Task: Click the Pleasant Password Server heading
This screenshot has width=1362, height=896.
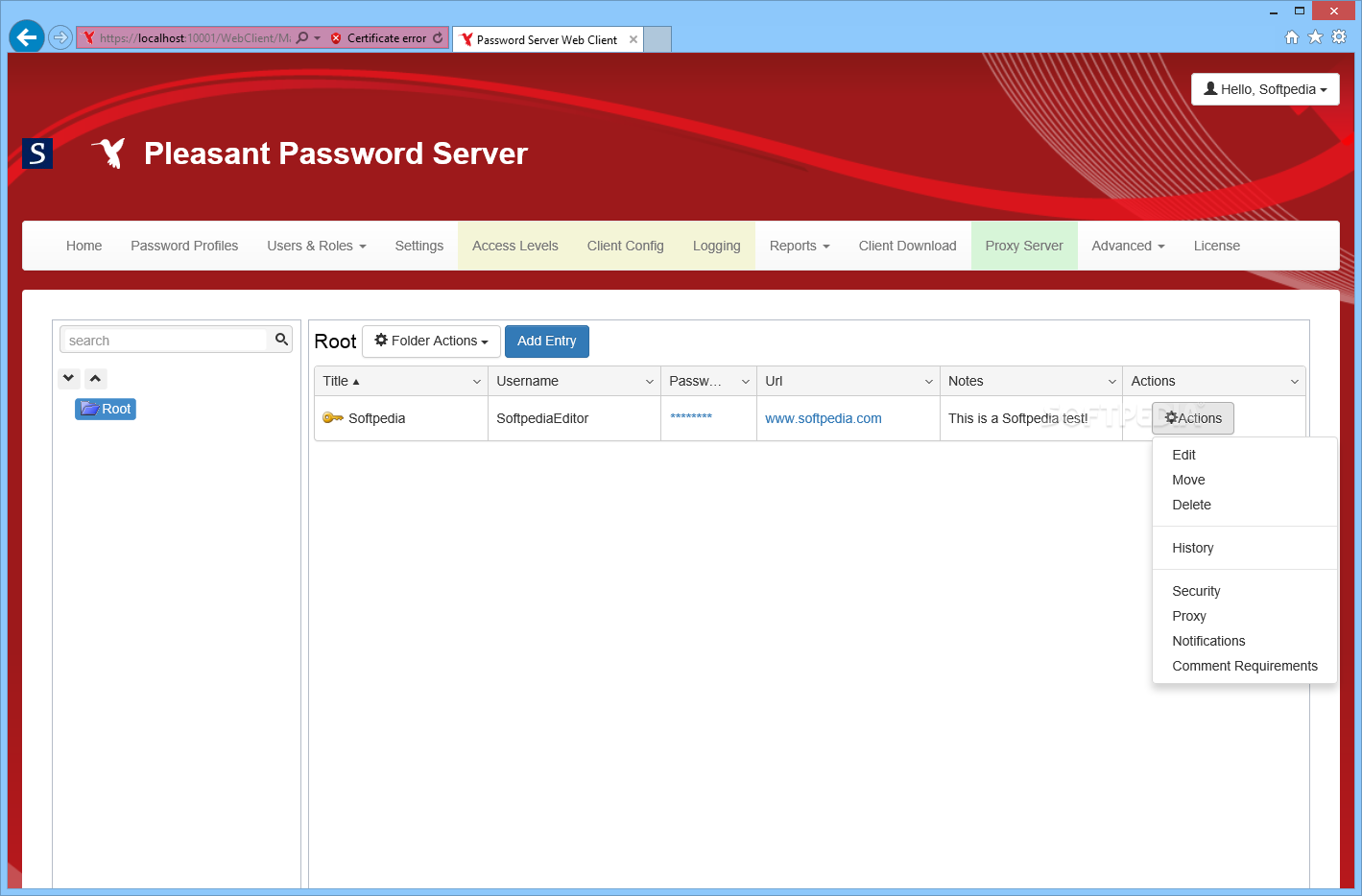Action: pos(336,153)
